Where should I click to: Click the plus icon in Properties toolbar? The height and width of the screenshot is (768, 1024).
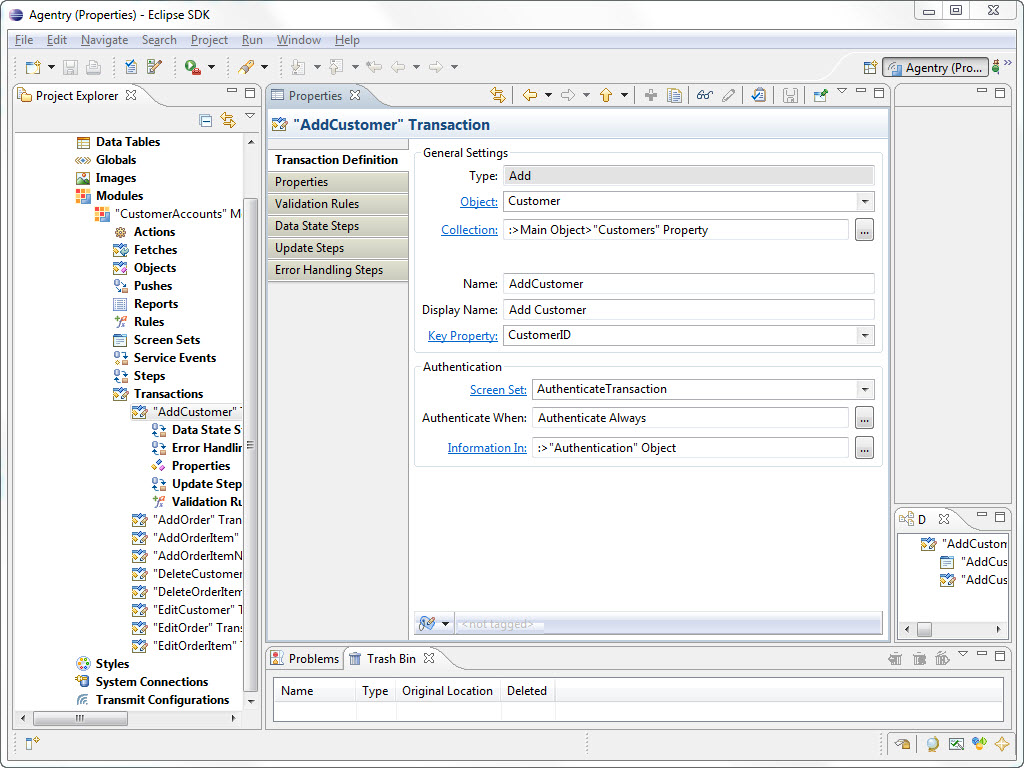[650, 95]
